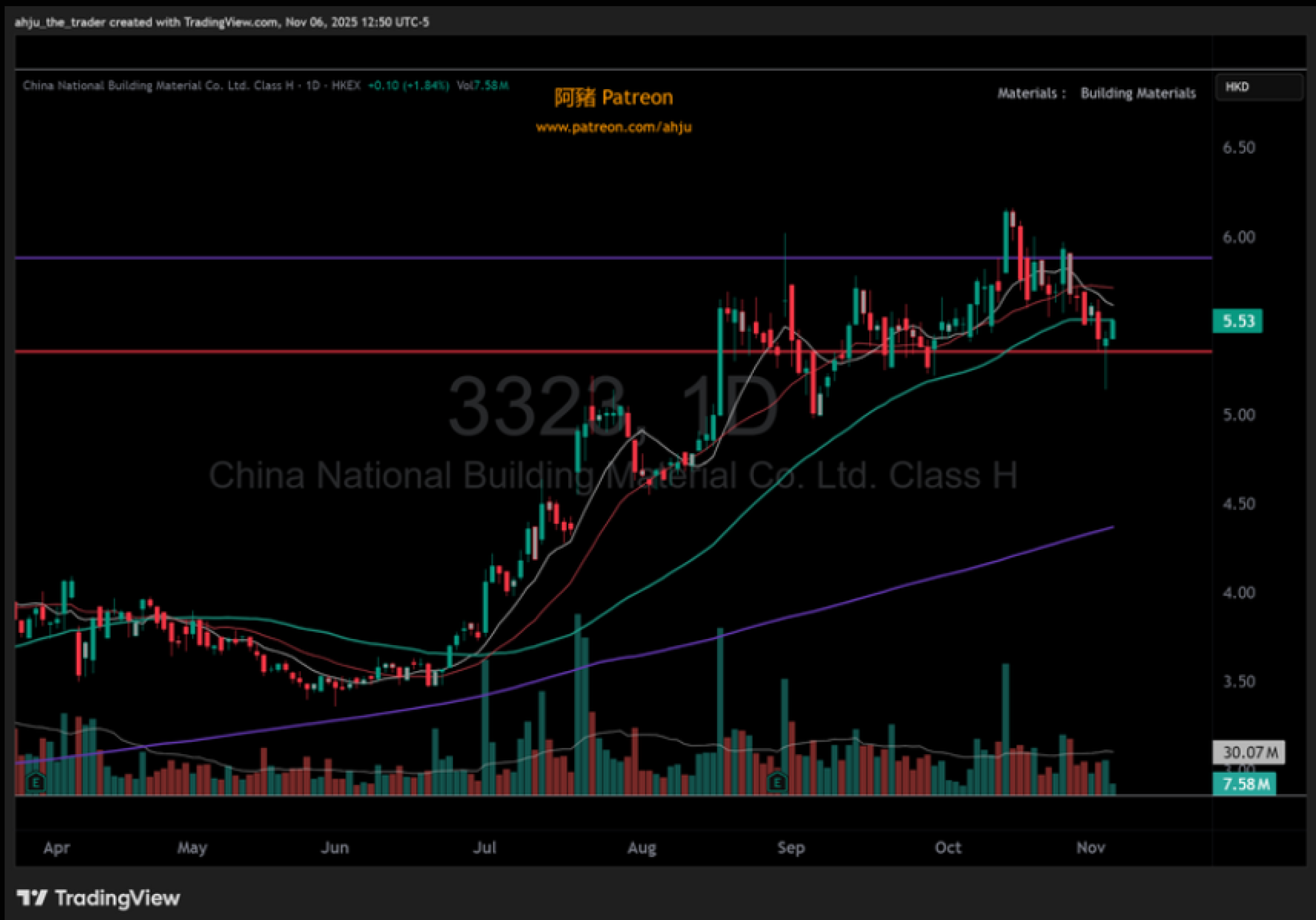This screenshot has width=1316, height=920.
Task: Click the earnings E marker near April
Action: [x=36, y=782]
